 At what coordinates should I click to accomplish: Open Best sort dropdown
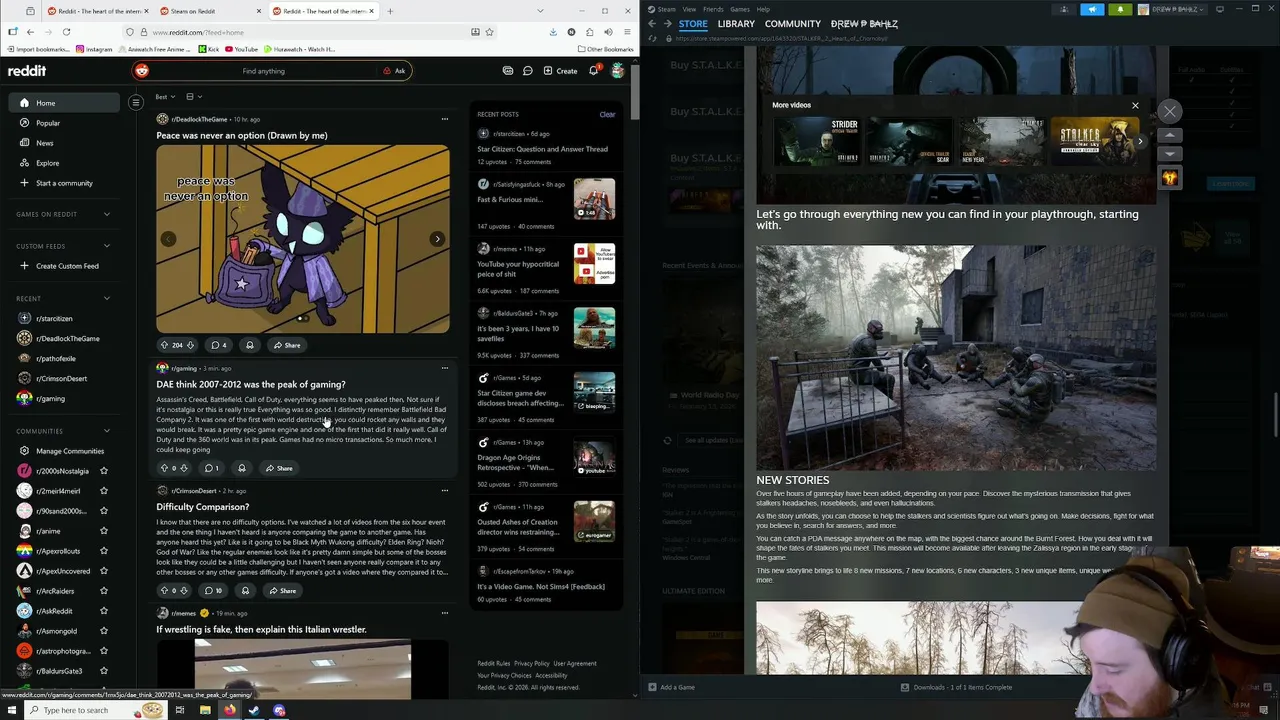[x=165, y=97]
